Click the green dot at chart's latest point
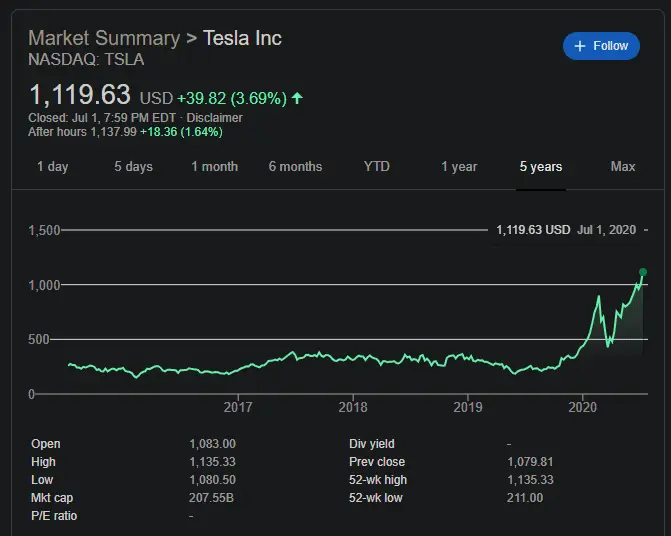 click(x=642, y=272)
